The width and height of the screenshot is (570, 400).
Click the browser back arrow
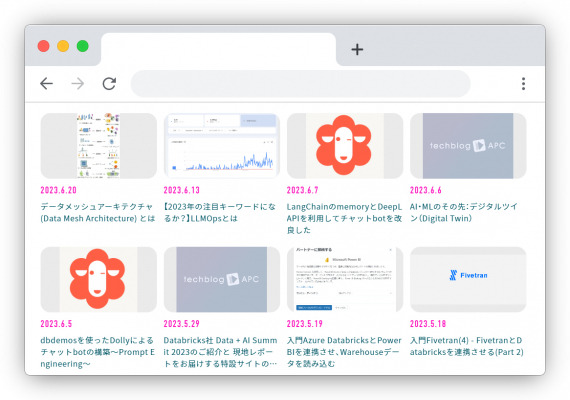coord(47,84)
